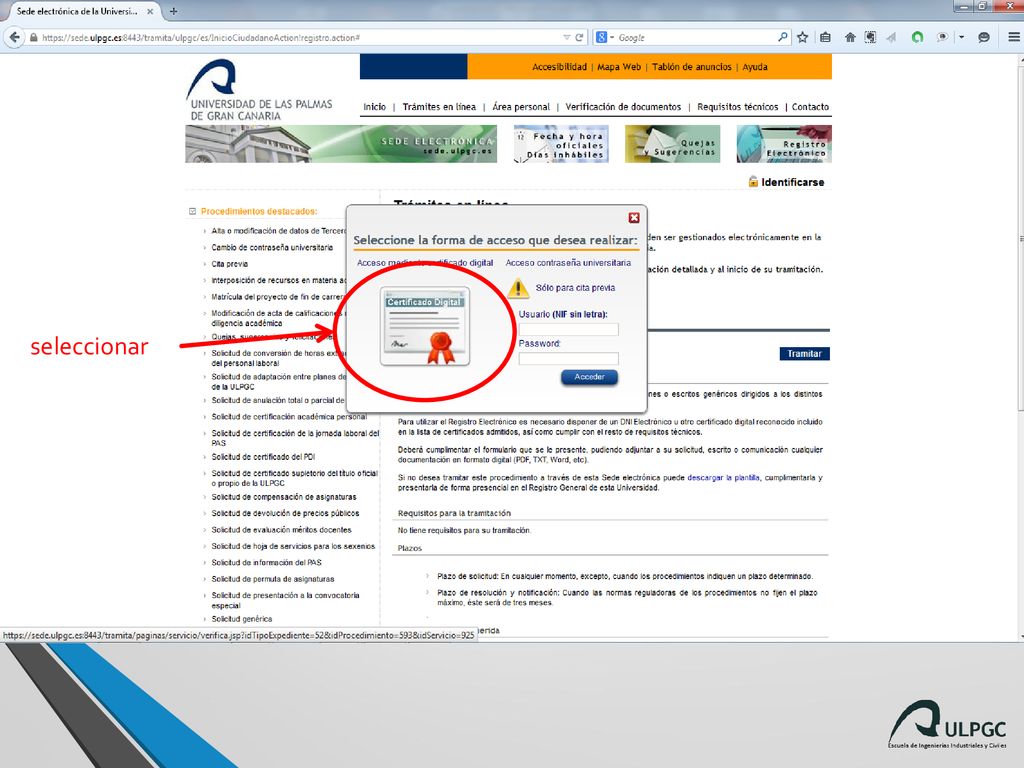The width and height of the screenshot is (1024, 768).
Task: Click descargar la plantilla link
Action: tap(723, 477)
